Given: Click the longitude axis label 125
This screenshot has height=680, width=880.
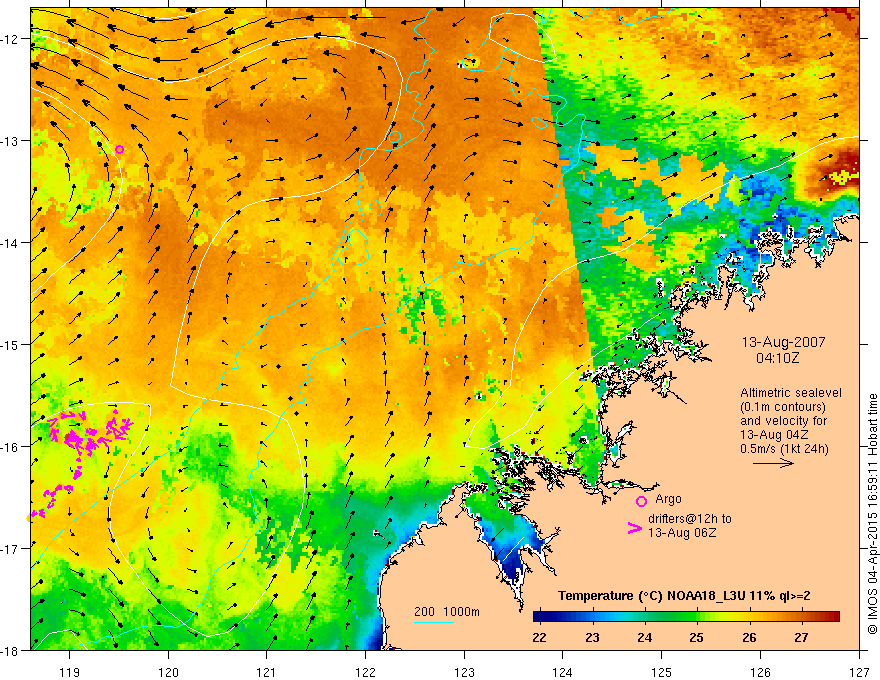Looking at the screenshot, I should [x=661, y=672].
